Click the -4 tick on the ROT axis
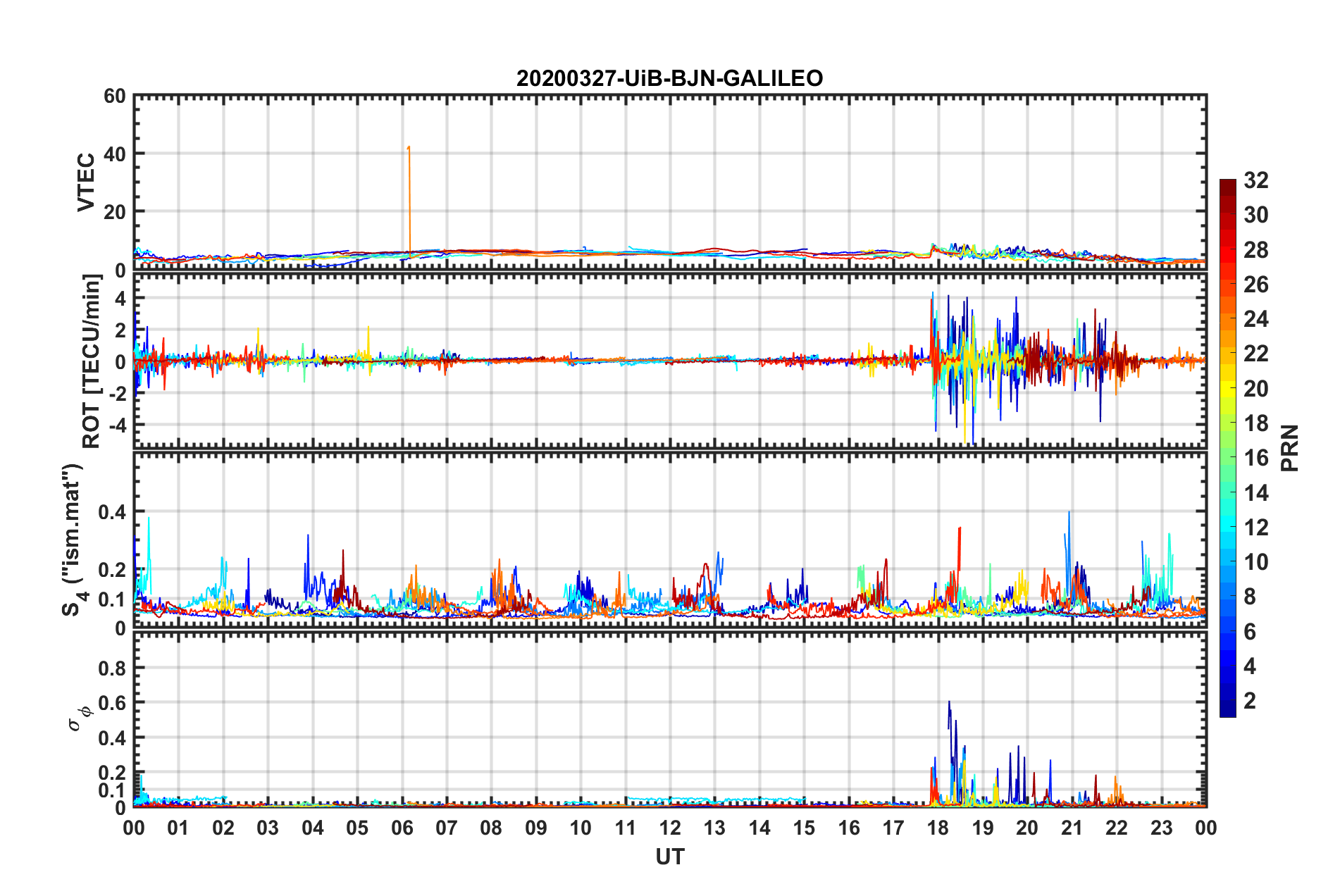This screenshot has height=896, width=1340. click(x=119, y=425)
